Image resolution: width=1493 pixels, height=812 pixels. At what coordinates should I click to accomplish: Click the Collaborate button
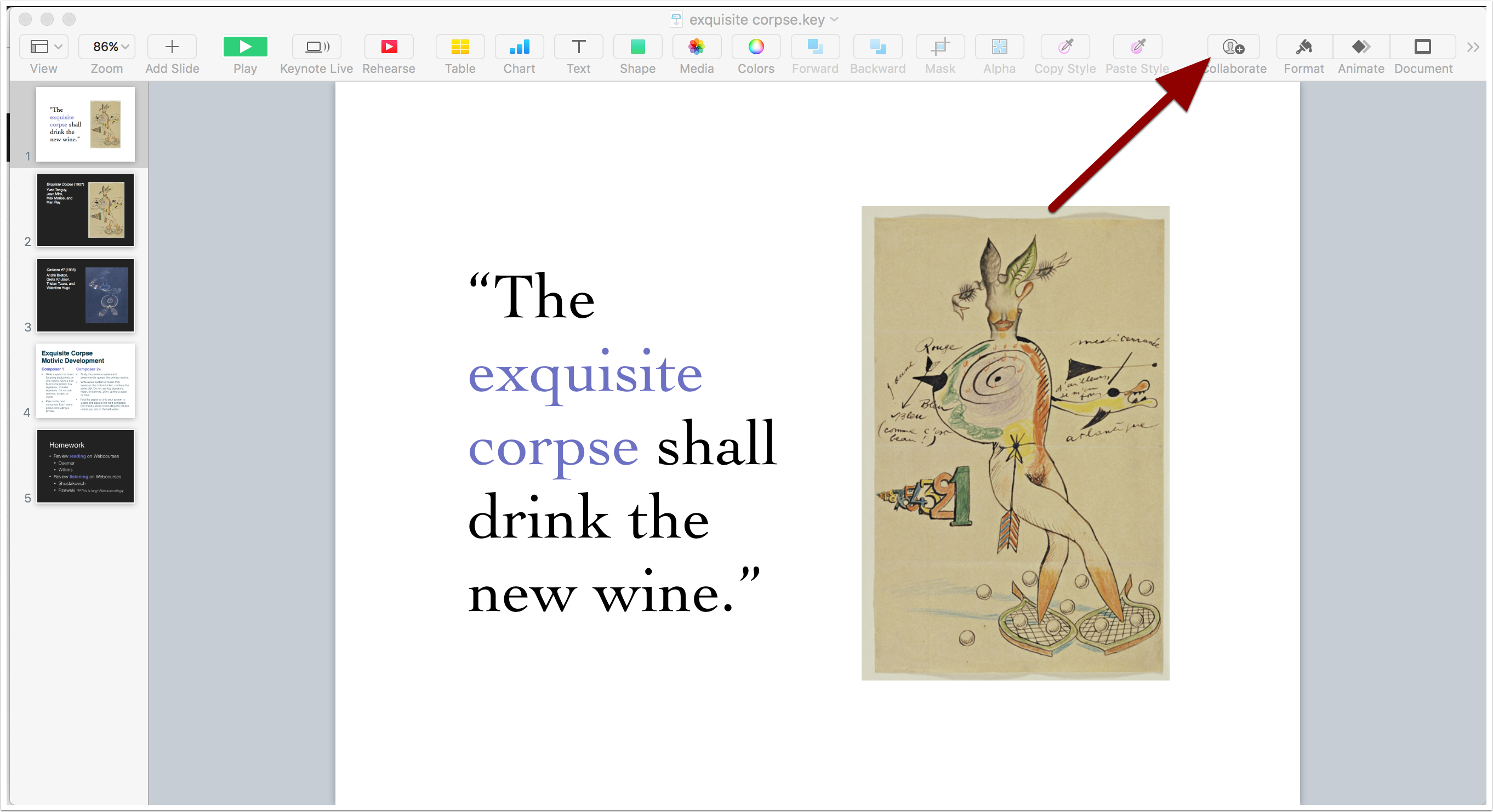(1233, 47)
